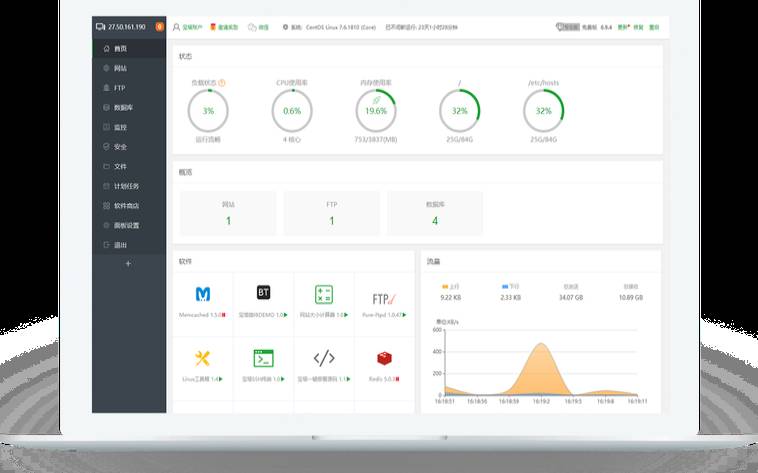Click the 修复 link in top bar

pyautogui.click(x=638, y=27)
